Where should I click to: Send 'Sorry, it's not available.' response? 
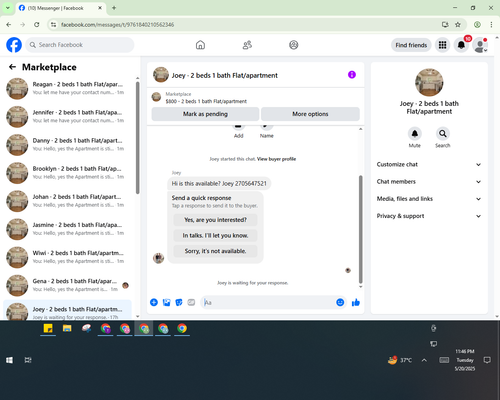pos(215,251)
